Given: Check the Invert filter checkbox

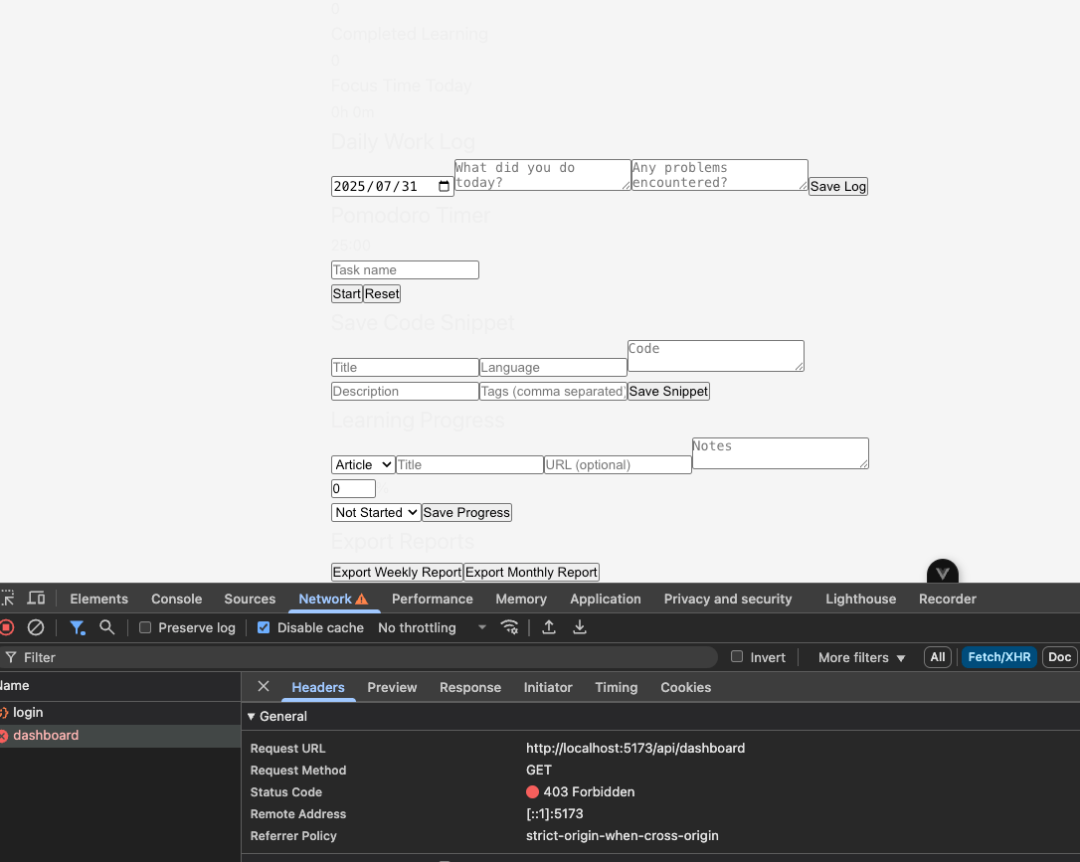Looking at the screenshot, I should click(x=737, y=657).
